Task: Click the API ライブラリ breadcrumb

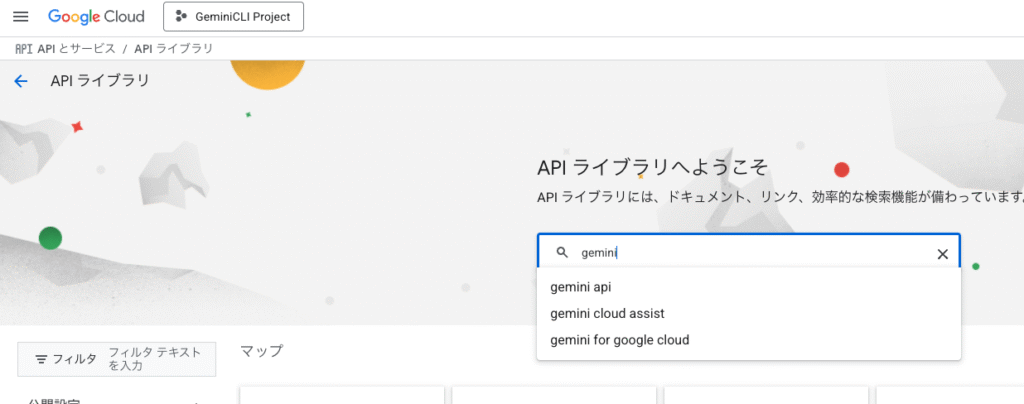Action: pyautogui.click(x=173, y=48)
